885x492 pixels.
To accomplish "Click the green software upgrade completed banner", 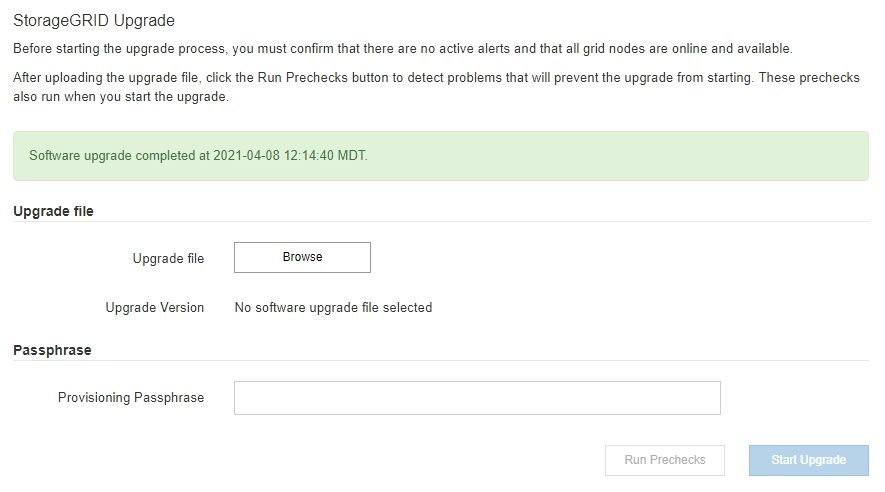I will [x=440, y=156].
